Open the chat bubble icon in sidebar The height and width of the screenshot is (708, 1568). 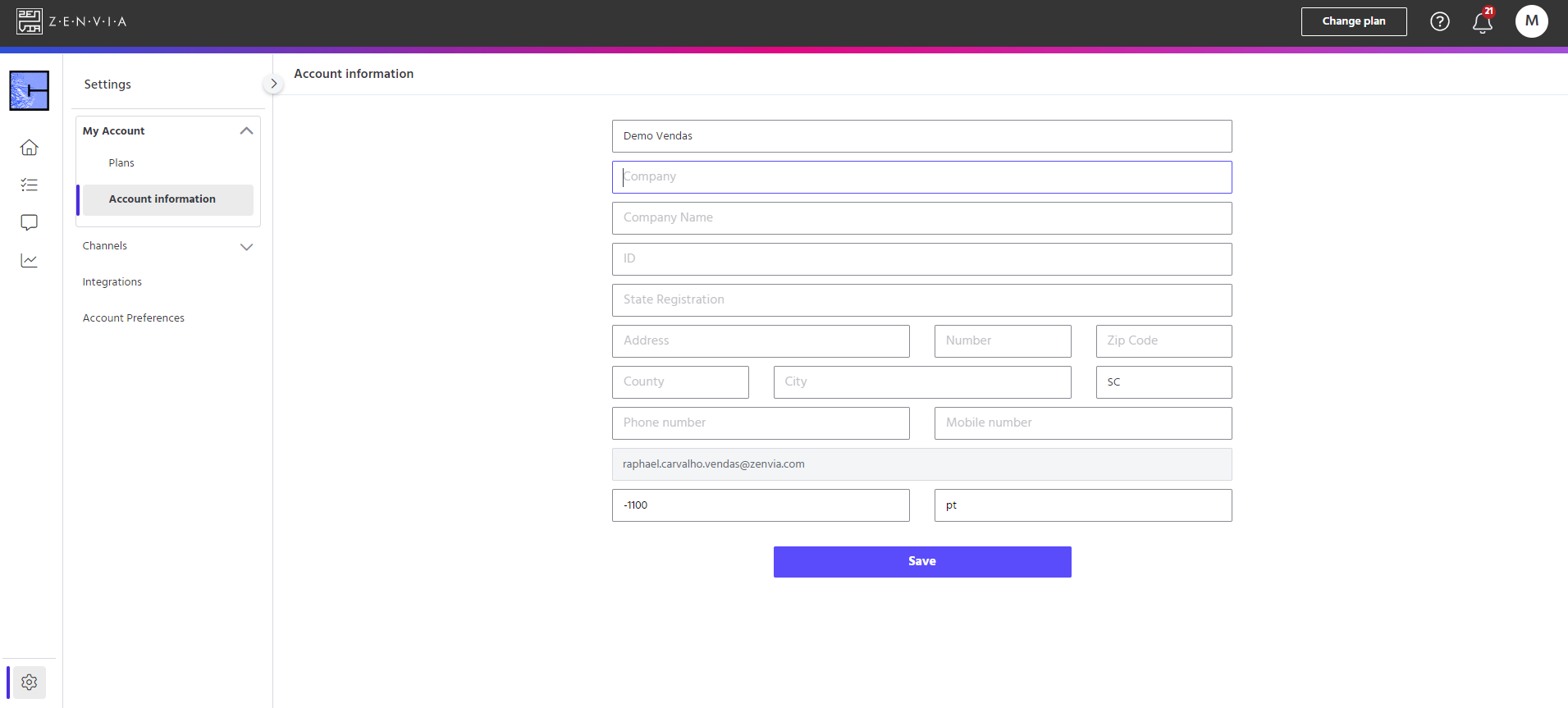[x=30, y=223]
